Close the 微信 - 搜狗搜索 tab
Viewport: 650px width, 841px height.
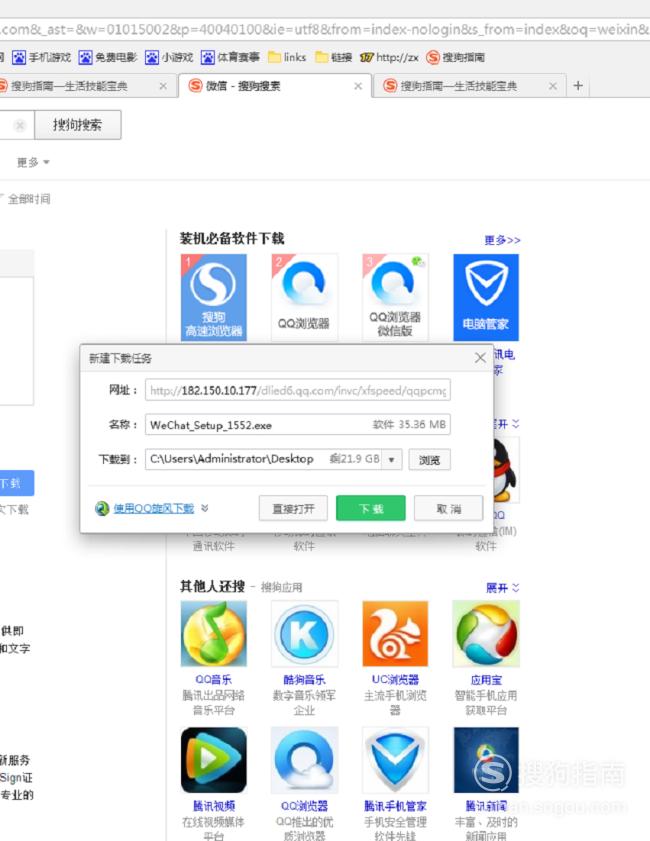click(x=358, y=86)
